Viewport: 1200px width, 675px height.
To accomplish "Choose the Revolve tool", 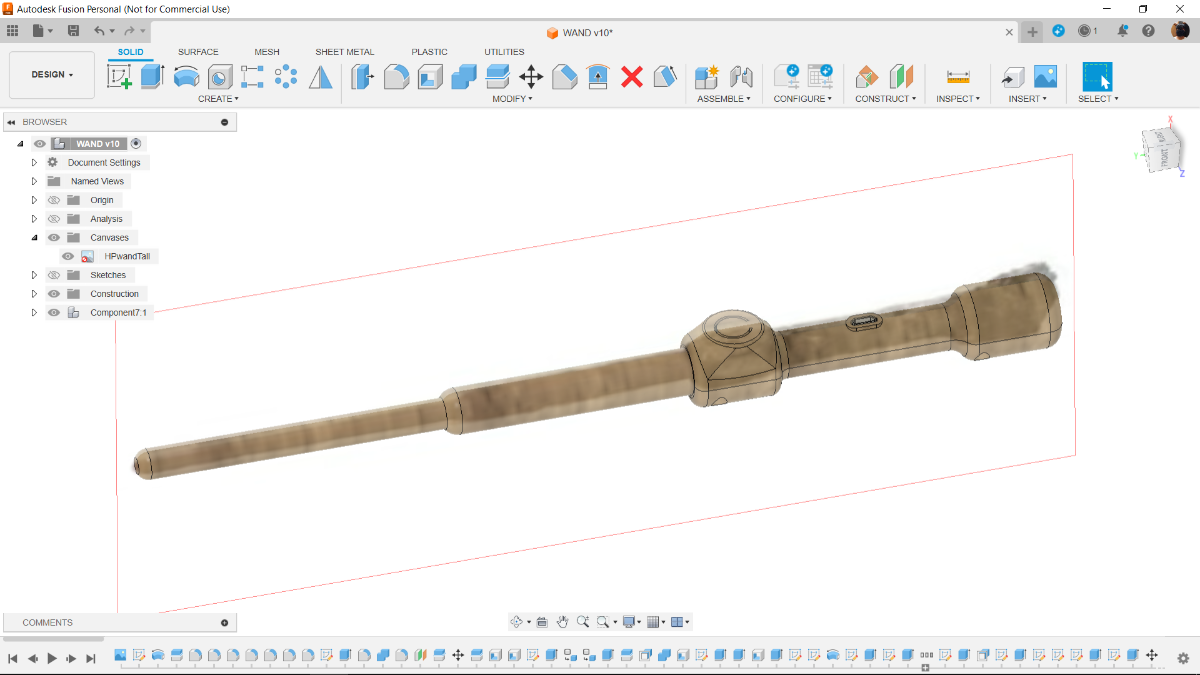I will click(186, 77).
